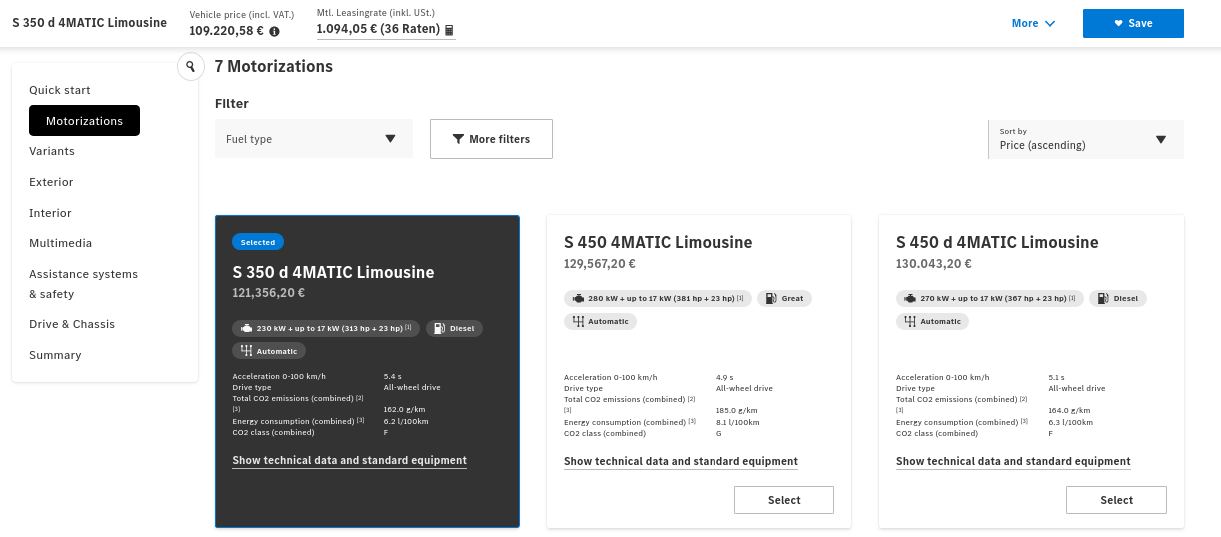The height and width of the screenshot is (537, 1221).
Task: Go to Variants section
Action: pos(52,151)
